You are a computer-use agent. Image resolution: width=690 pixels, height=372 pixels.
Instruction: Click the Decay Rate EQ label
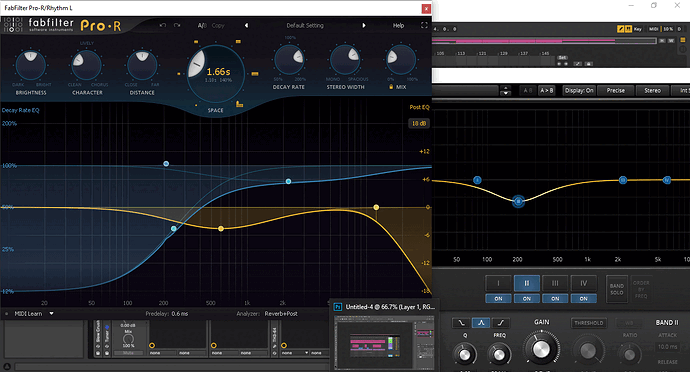20,110
